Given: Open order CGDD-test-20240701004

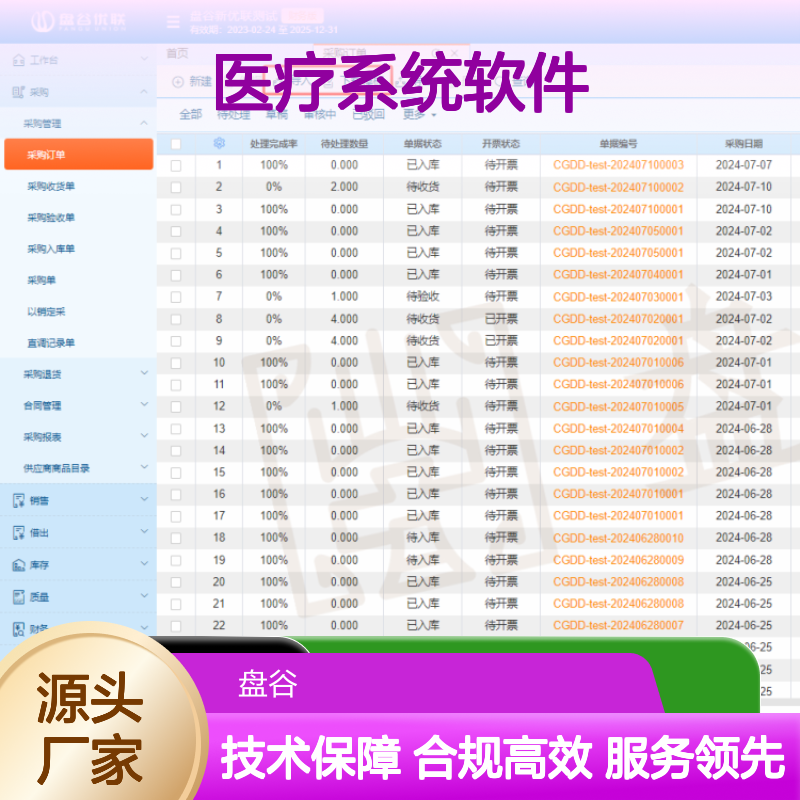Looking at the screenshot, I should [618, 429].
